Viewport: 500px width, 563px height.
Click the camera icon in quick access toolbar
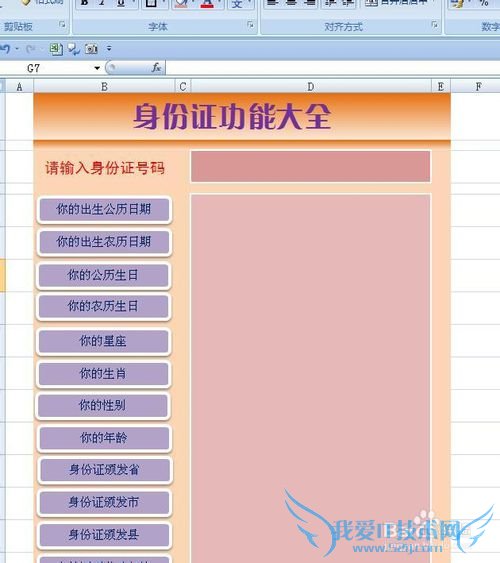coord(91,49)
